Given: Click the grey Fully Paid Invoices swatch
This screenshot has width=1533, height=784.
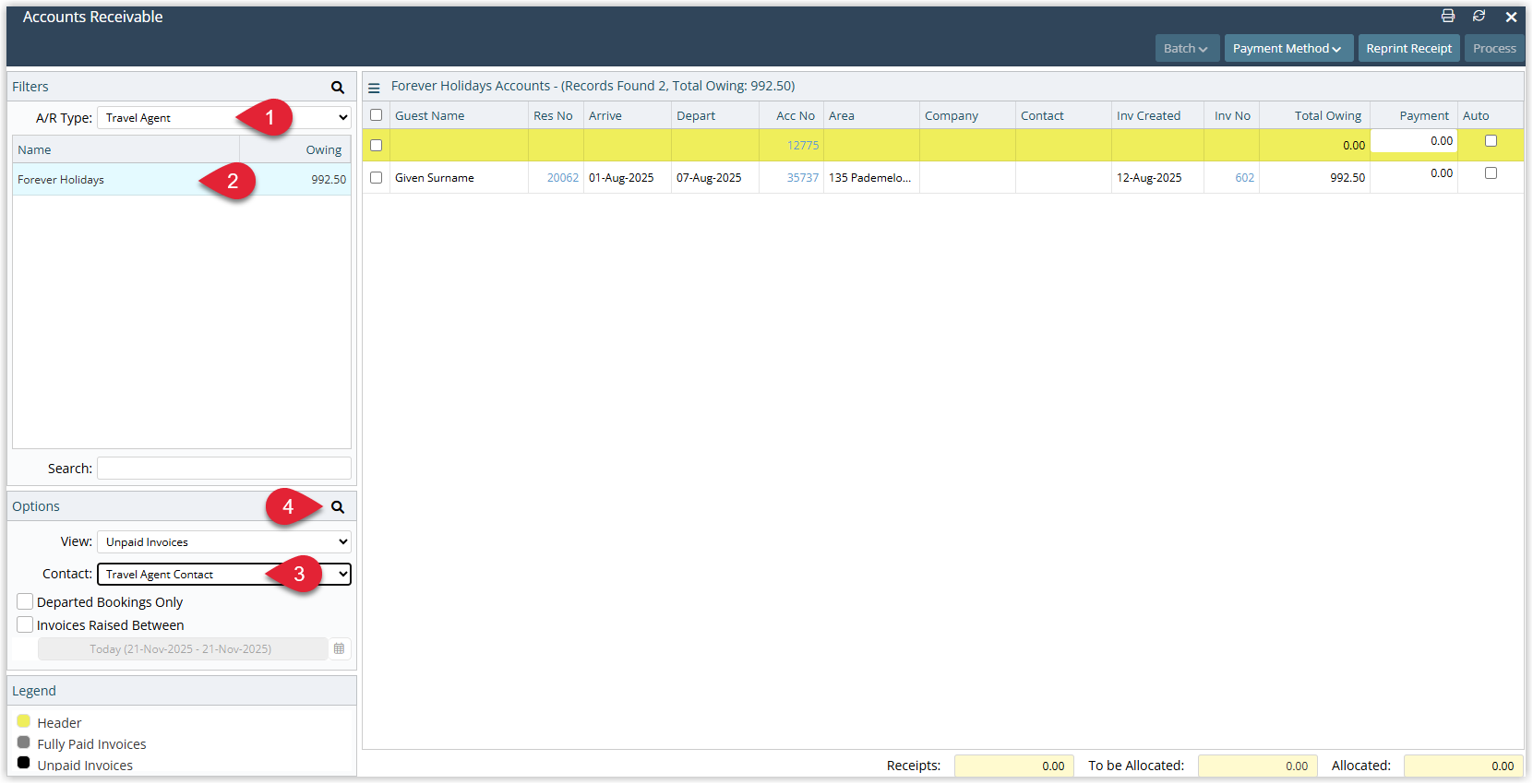Looking at the screenshot, I should click(24, 742).
